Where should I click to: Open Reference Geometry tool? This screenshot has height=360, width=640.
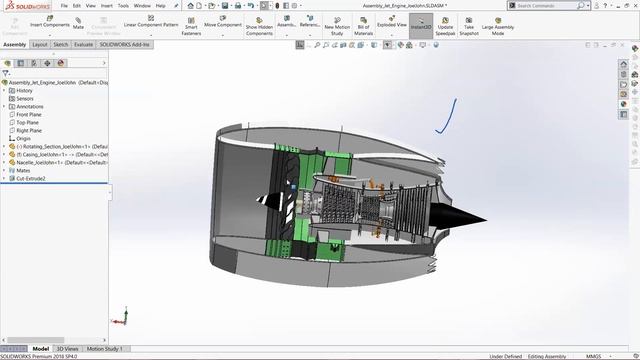310,22
